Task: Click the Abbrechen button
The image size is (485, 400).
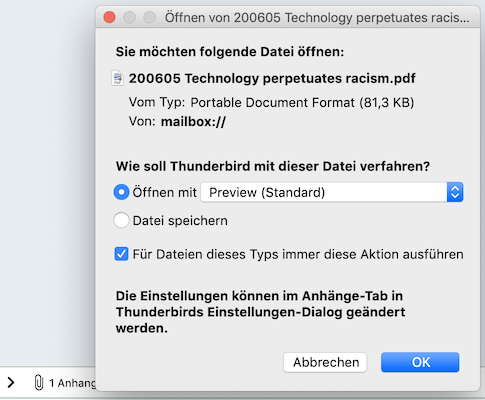Action: click(x=325, y=362)
